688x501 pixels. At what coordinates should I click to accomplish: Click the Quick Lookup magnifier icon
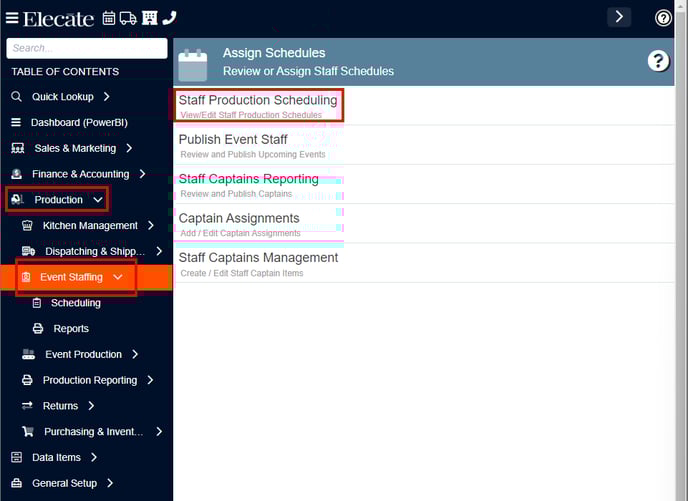point(16,97)
